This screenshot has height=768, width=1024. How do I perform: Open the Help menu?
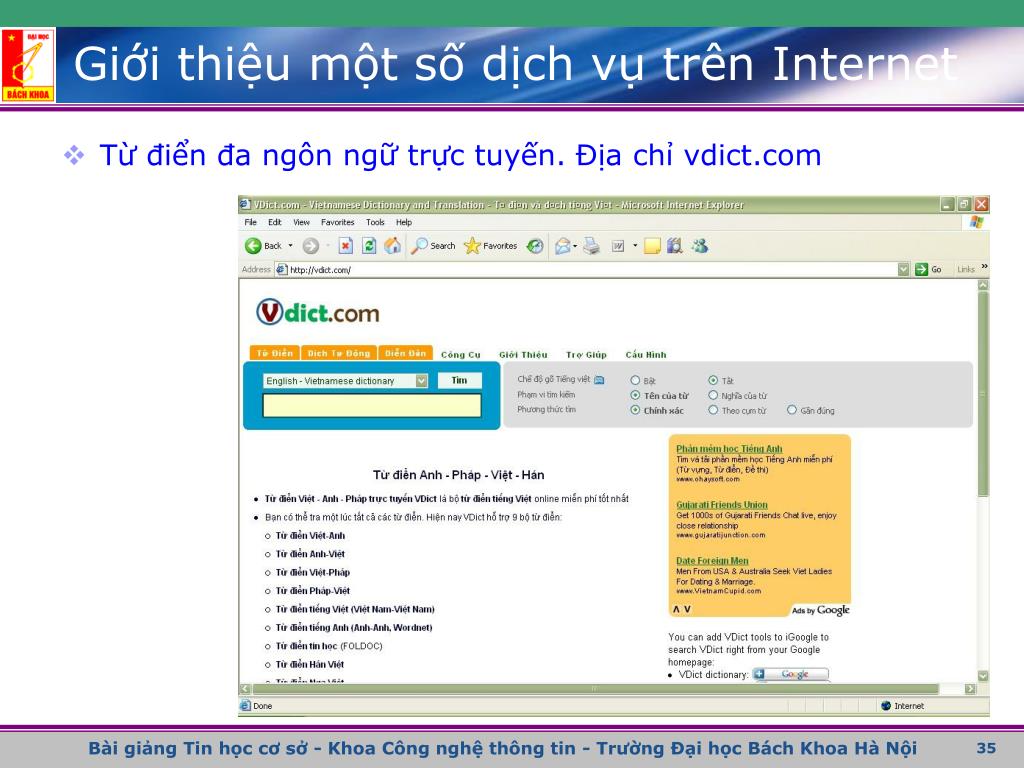click(x=404, y=223)
